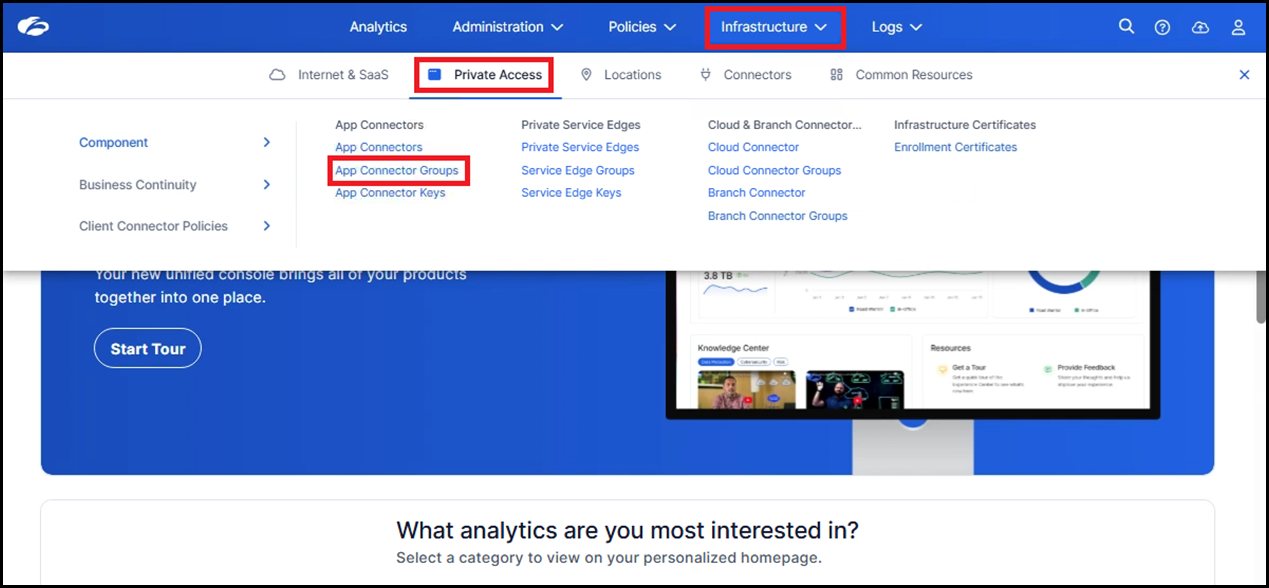Screen dimensions: 1269x588
Task: Open the App Connector Keys link
Action: point(390,193)
